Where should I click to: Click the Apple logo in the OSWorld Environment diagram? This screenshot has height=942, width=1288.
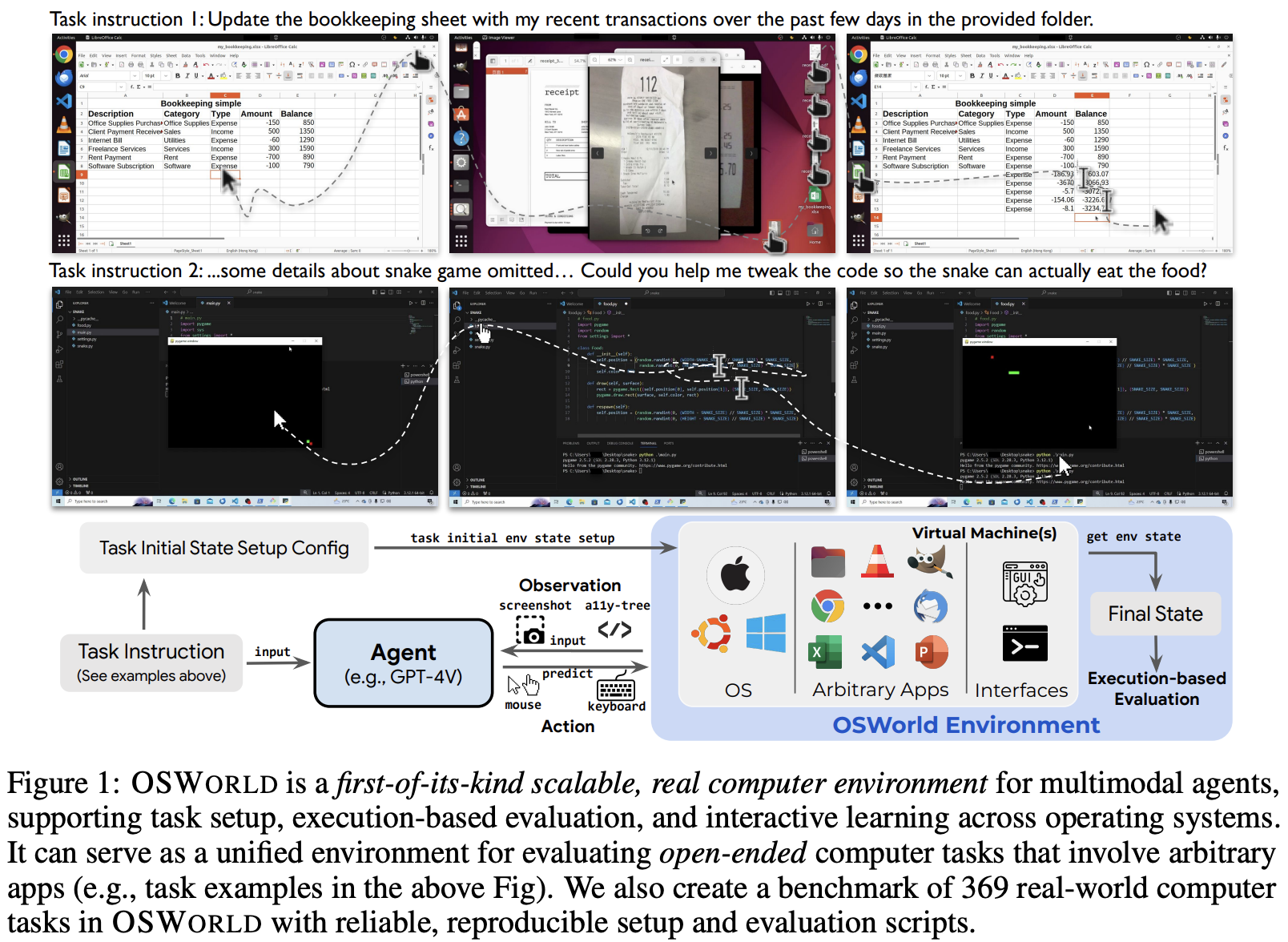[x=735, y=575]
